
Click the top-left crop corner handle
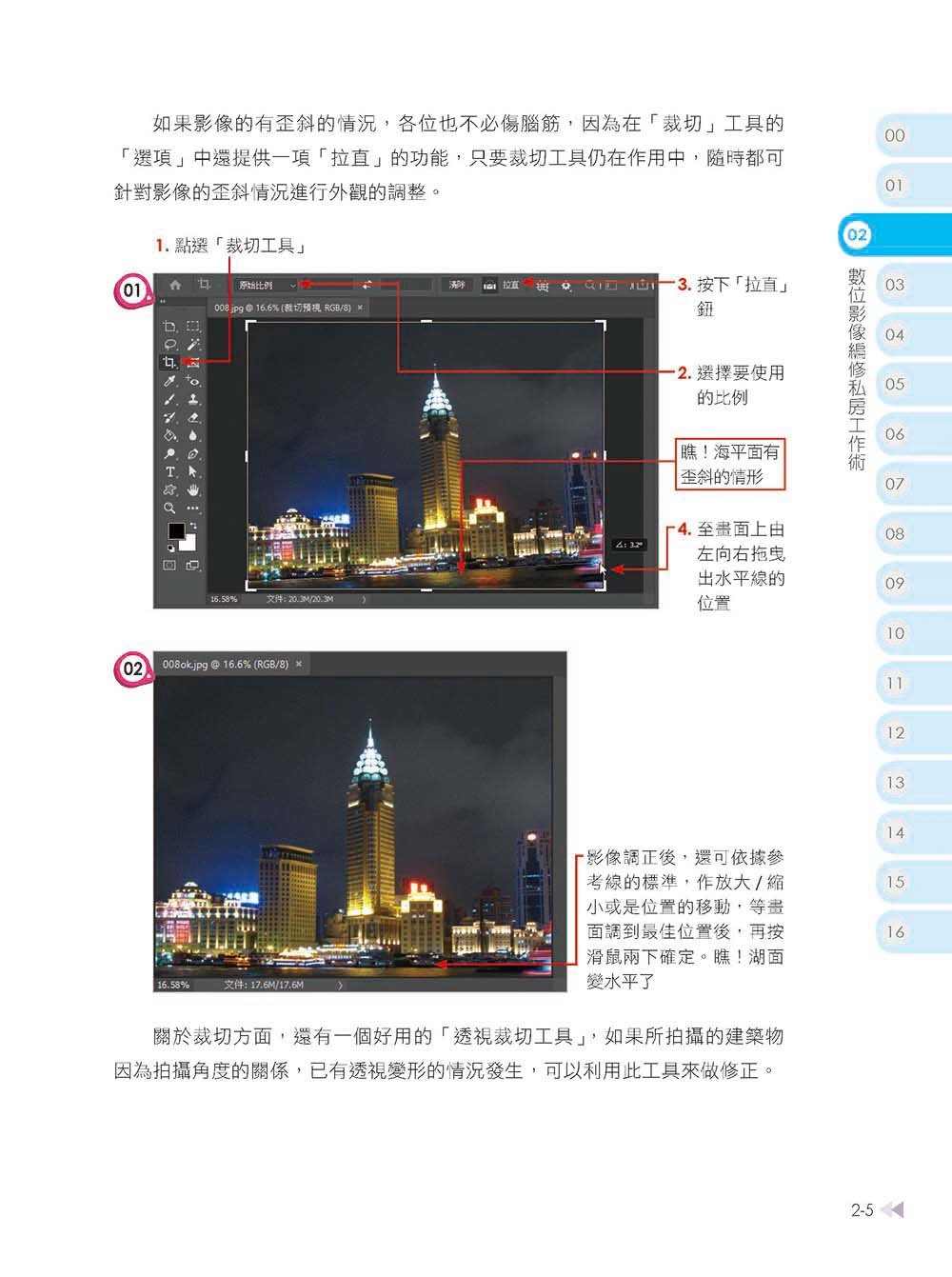coord(251,325)
